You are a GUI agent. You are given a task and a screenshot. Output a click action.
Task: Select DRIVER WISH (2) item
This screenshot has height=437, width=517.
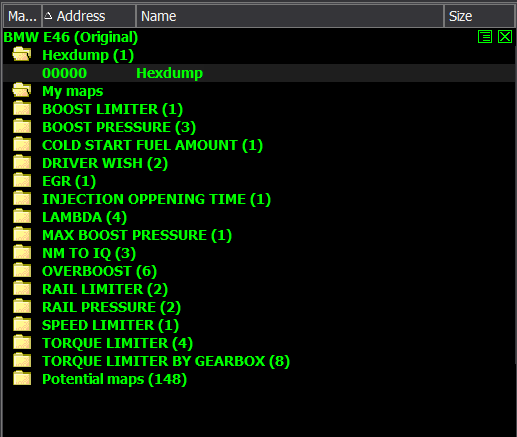[x=105, y=163]
